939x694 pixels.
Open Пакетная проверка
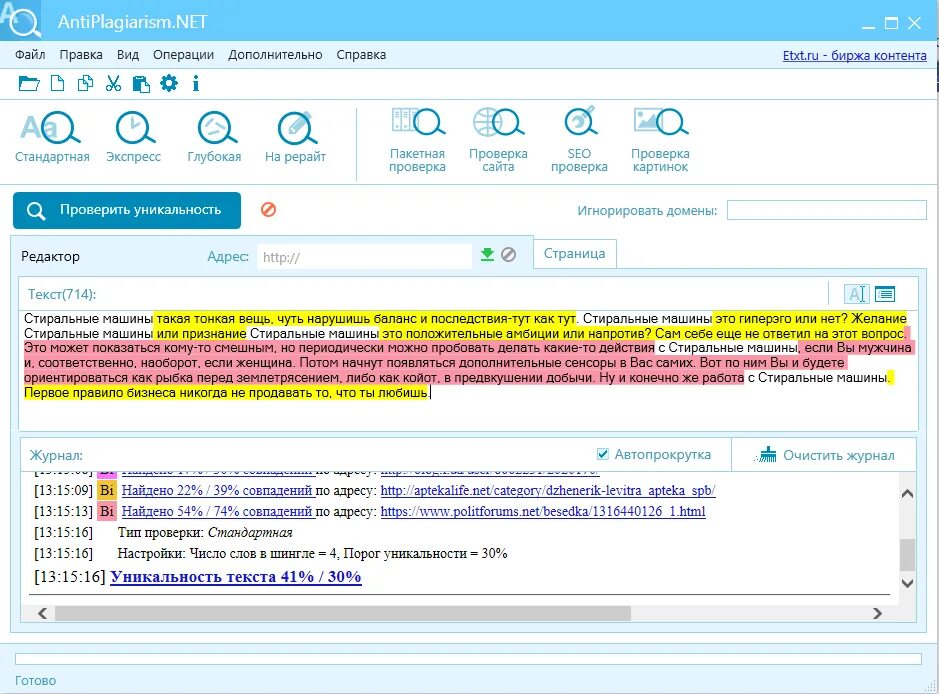tap(417, 141)
